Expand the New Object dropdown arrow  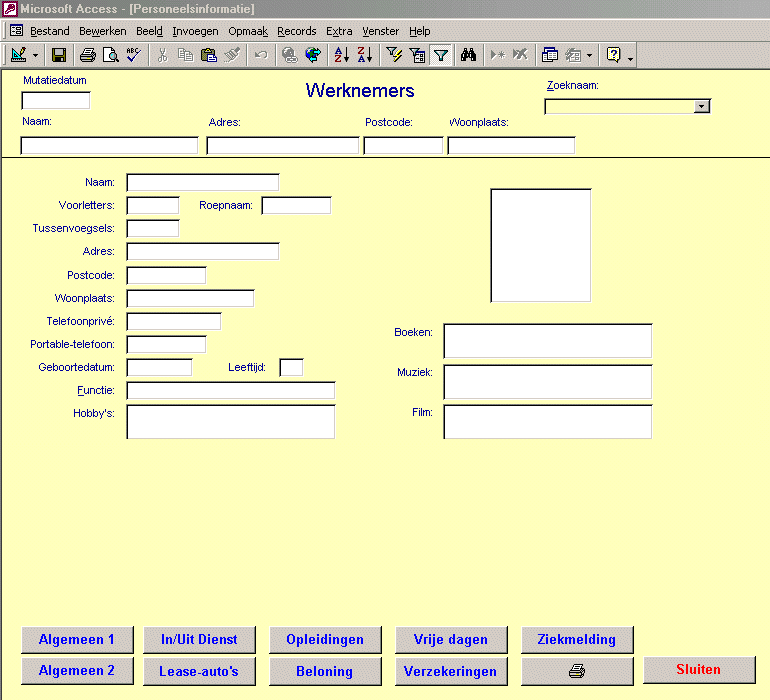[x=590, y=55]
